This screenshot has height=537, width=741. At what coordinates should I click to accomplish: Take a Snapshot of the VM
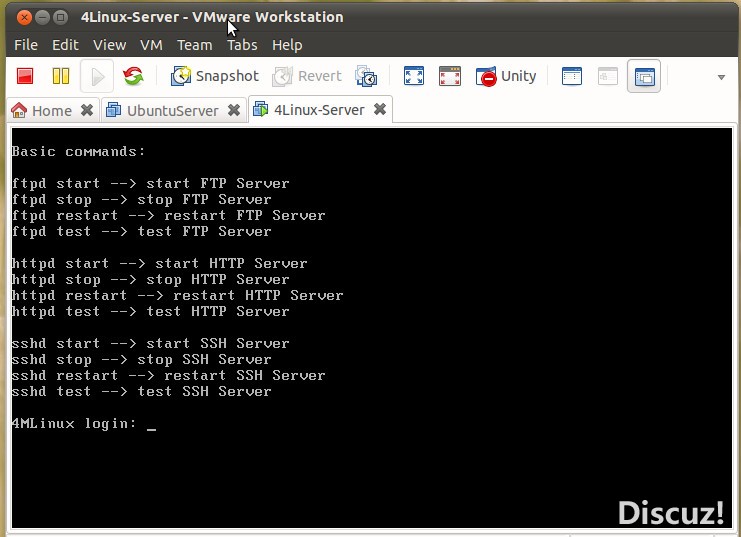(215, 76)
